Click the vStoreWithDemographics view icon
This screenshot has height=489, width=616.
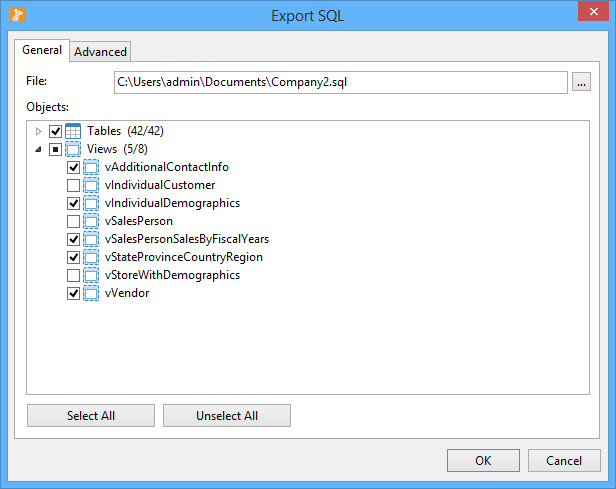(x=91, y=275)
